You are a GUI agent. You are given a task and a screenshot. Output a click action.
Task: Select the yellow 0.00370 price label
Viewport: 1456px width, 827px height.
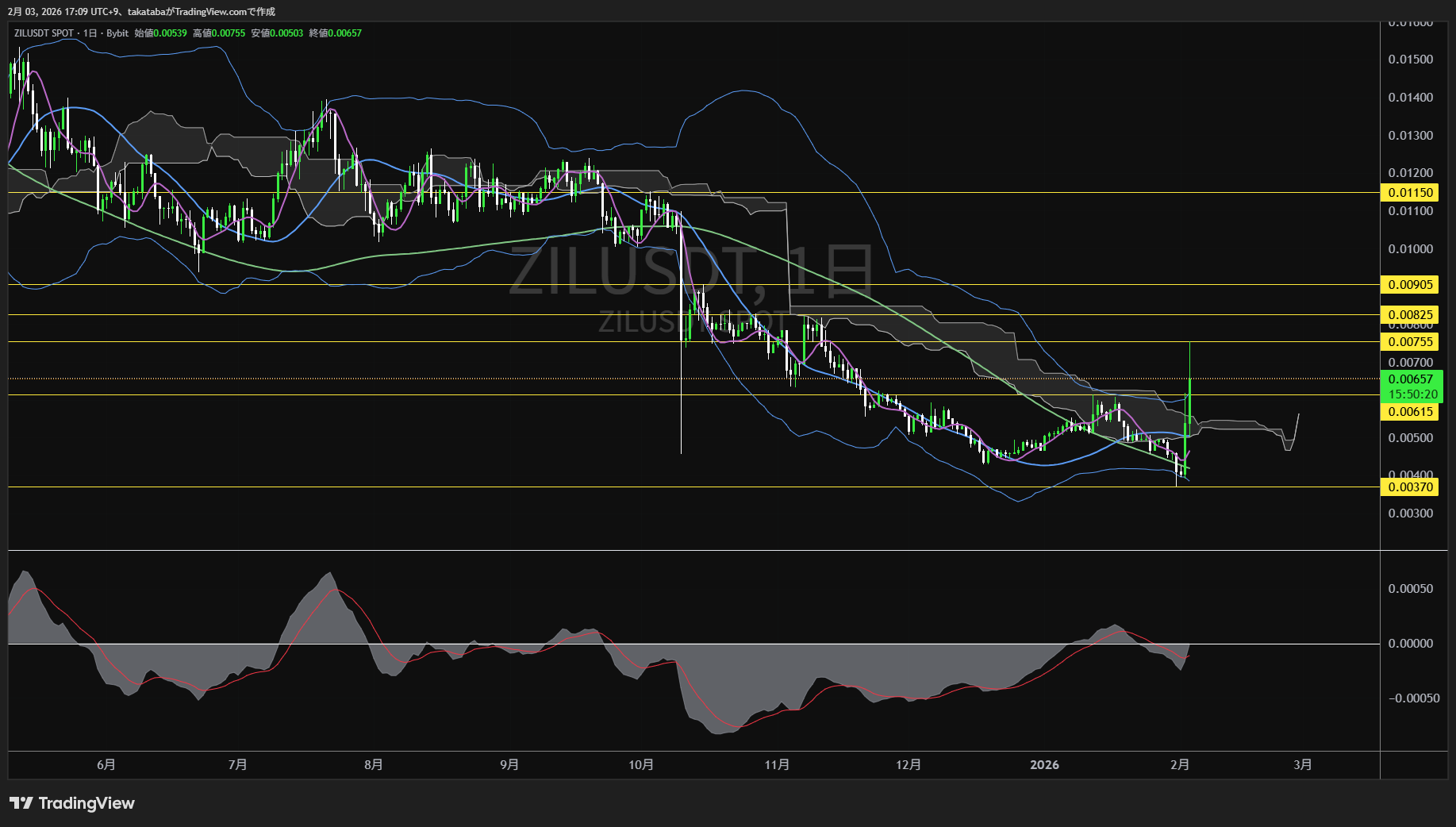pos(1410,487)
